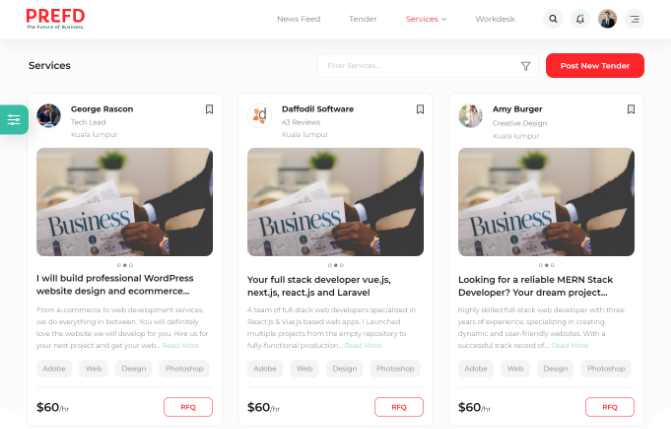Open the notifications bell
Viewport: 671px width, 429px height.
tap(580, 19)
